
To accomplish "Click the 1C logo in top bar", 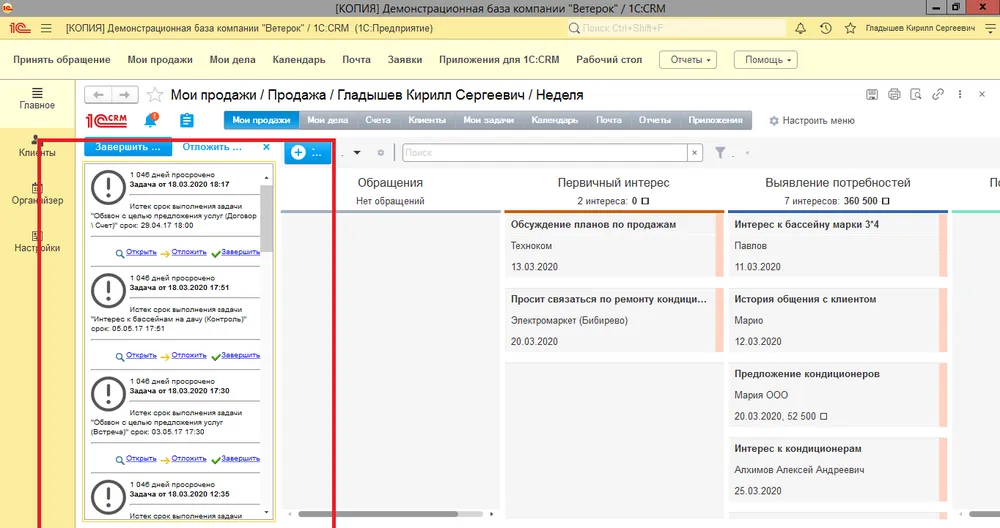I will [20, 28].
